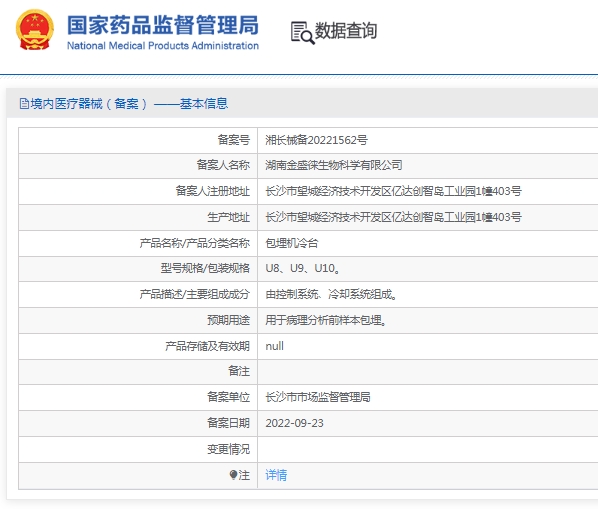The width and height of the screenshot is (598, 509).
Task: Click the document icon beside 境内医疗器械
Action: tap(24, 103)
